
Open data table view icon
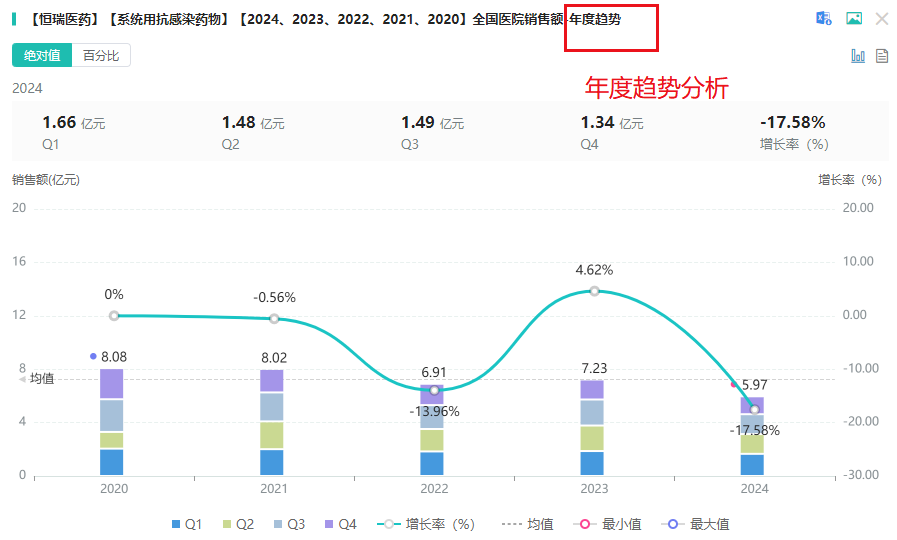pyautogui.click(x=882, y=56)
